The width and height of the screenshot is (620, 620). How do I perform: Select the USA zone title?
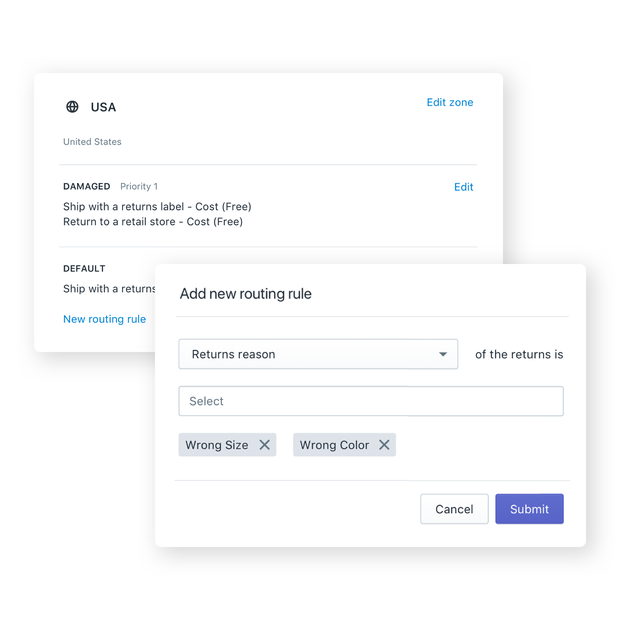tap(103, 107)
